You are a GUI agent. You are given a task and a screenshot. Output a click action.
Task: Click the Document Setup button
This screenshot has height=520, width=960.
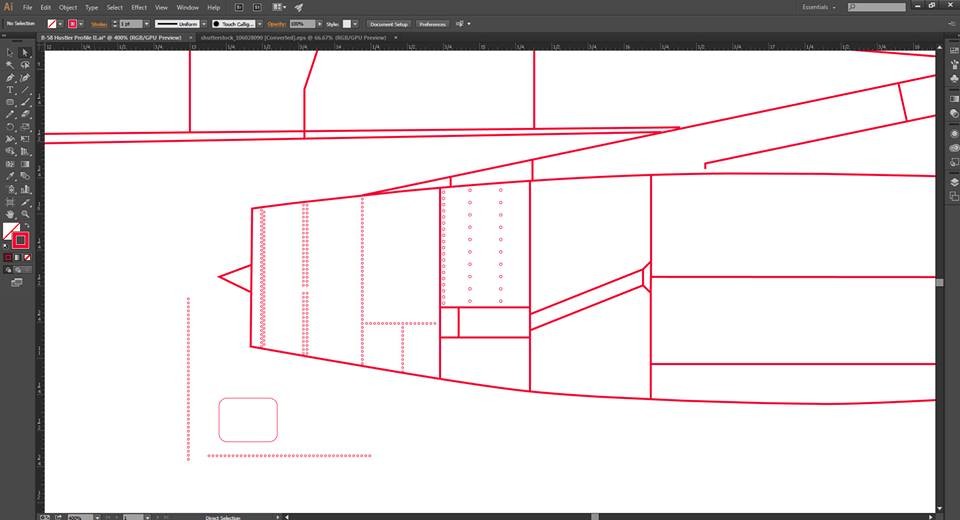click(x=389, y=24)
